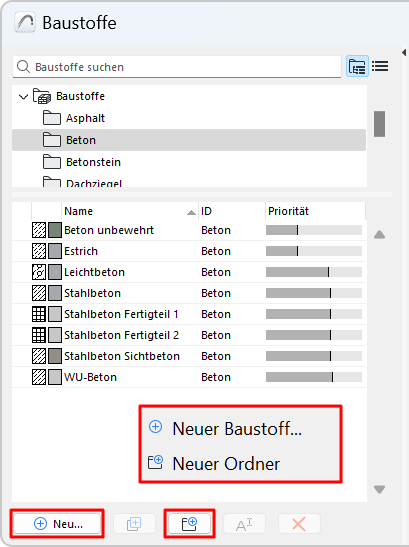Image resolution: width=409 pixels, height=547 pixels.
Task: Click the Baustoffe search field
Action: [x=177, y=66]
